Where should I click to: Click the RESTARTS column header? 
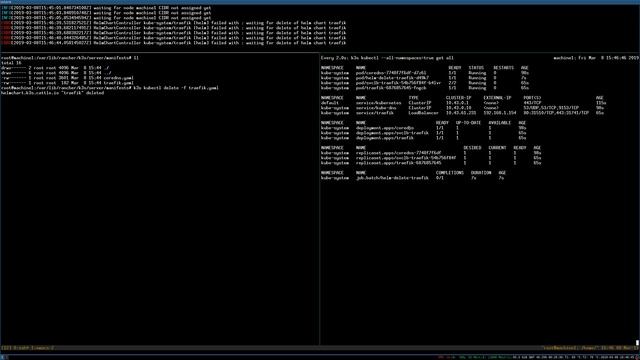(504, 68)
